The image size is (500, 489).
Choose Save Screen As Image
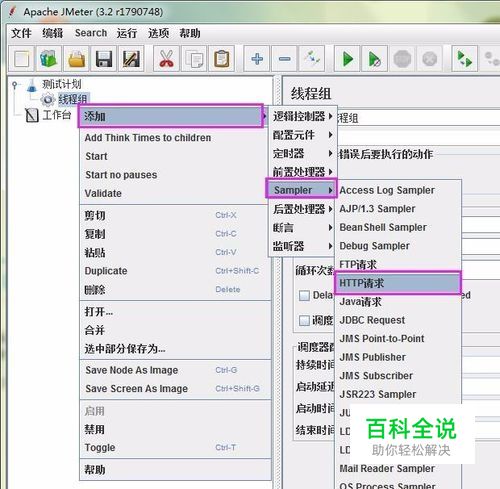176,389
